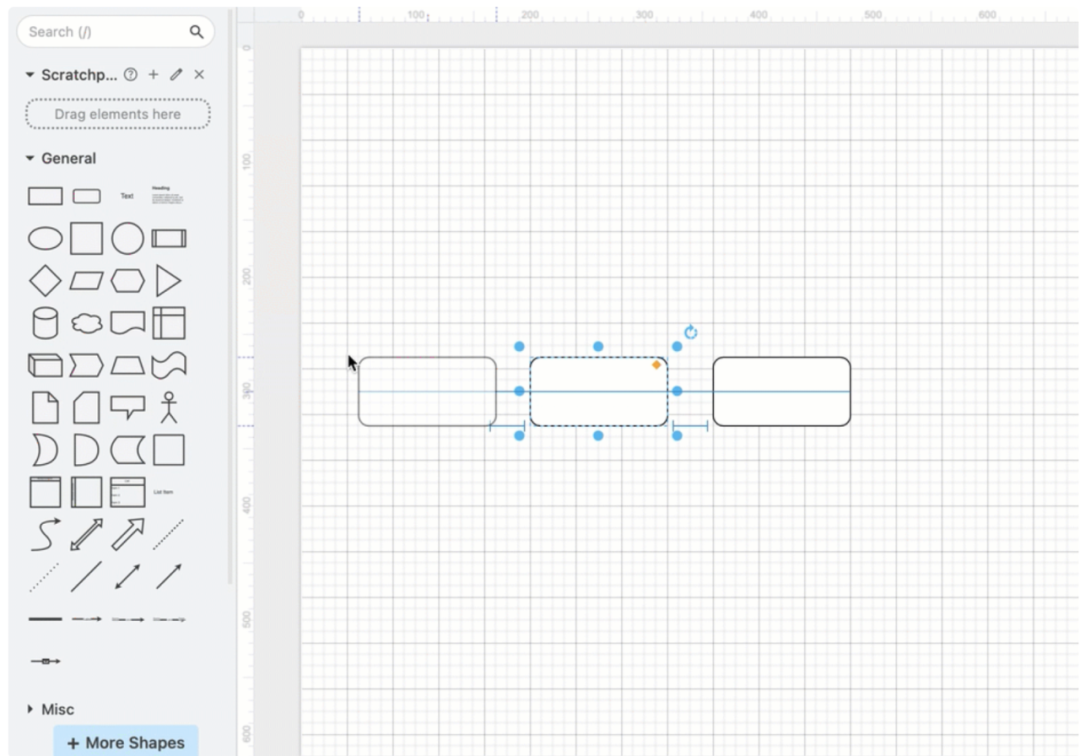Choose the 3D cube shape
The width and height of the screenshot is (1080, 756).
click(x=45, y=365)
